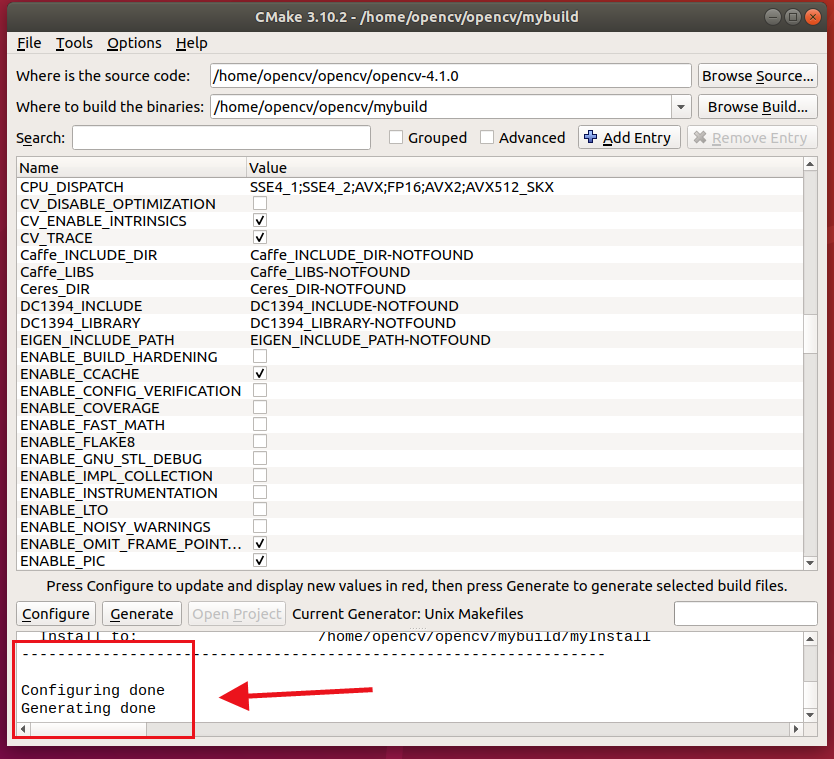Image resolution: width=834 pixels, height=759 pixels.
Task: Toggle ENABLE_IMPL_COLLECTION checkbox
Action: [x=260, y=476]
